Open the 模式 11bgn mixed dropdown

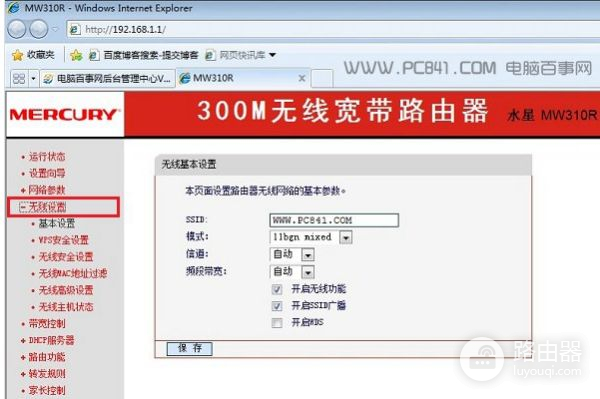(x=311, y=238)
